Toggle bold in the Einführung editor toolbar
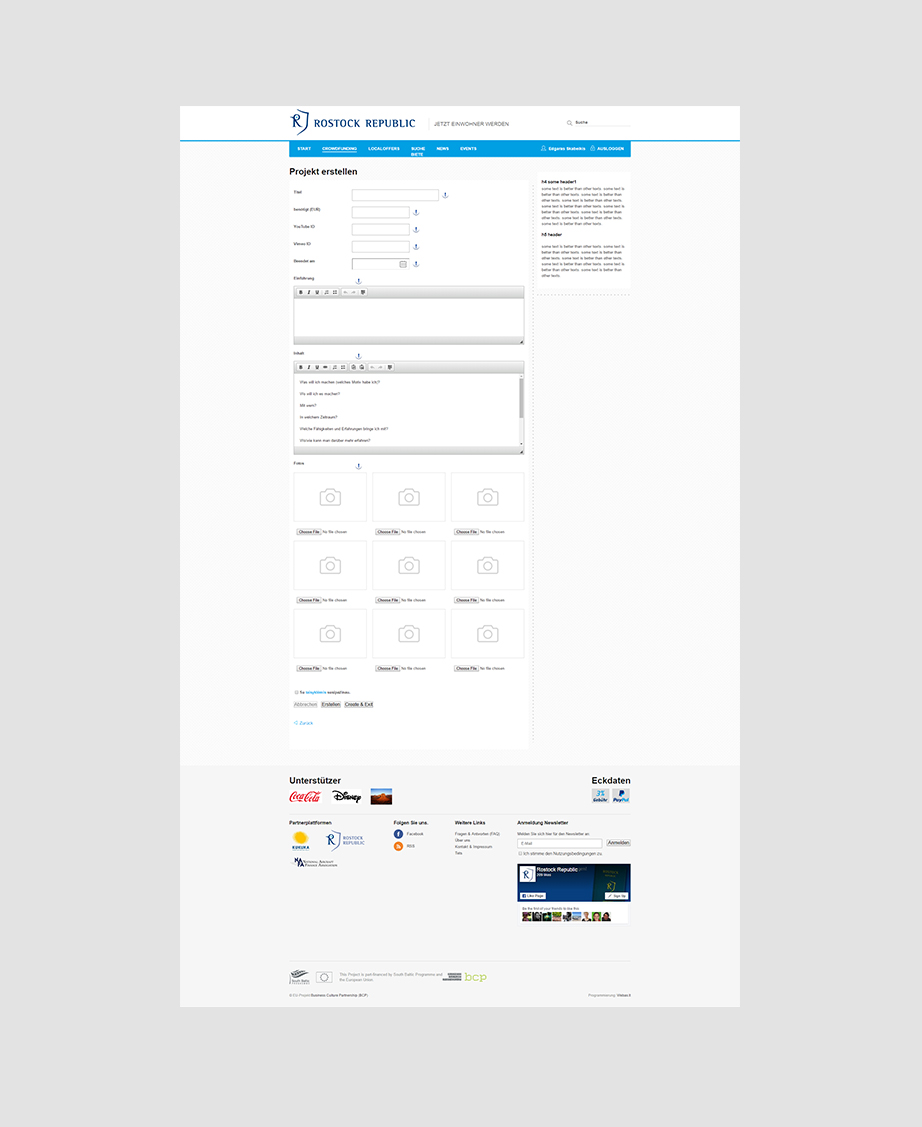Image resolution: width=922 pixels, height=1127 pixels. [300, 292]
